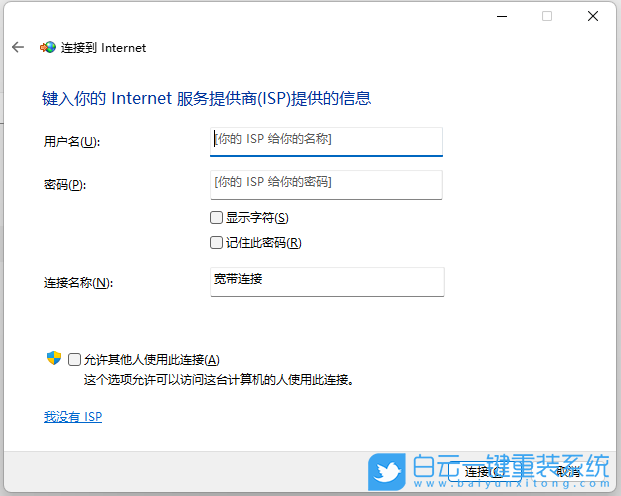This screenshot has height=496, width=621.
Task: Open the 我没有 ISP link
Action: click(73, 417)
